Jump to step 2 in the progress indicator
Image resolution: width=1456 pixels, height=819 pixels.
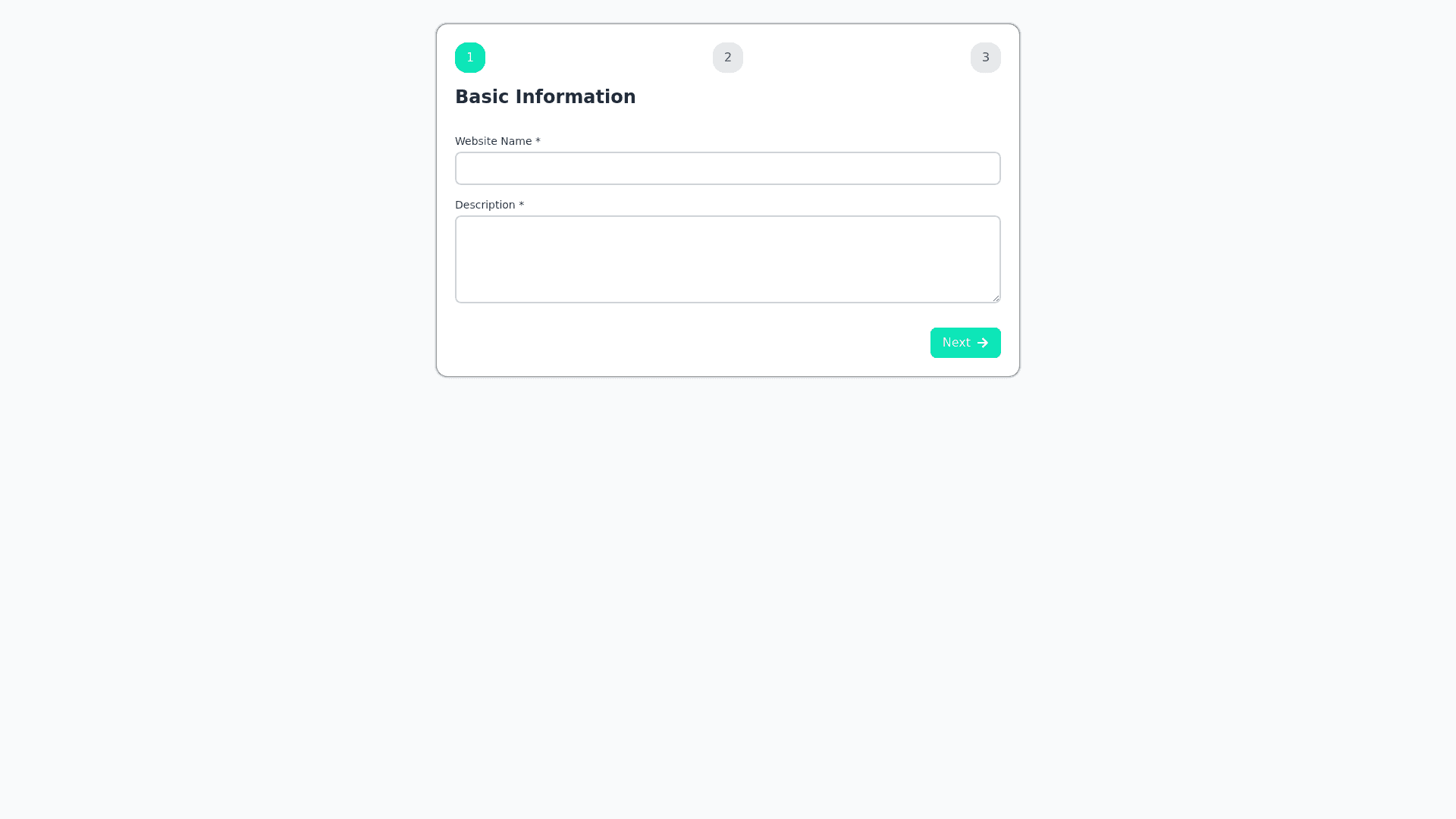(x=728, y=58)
